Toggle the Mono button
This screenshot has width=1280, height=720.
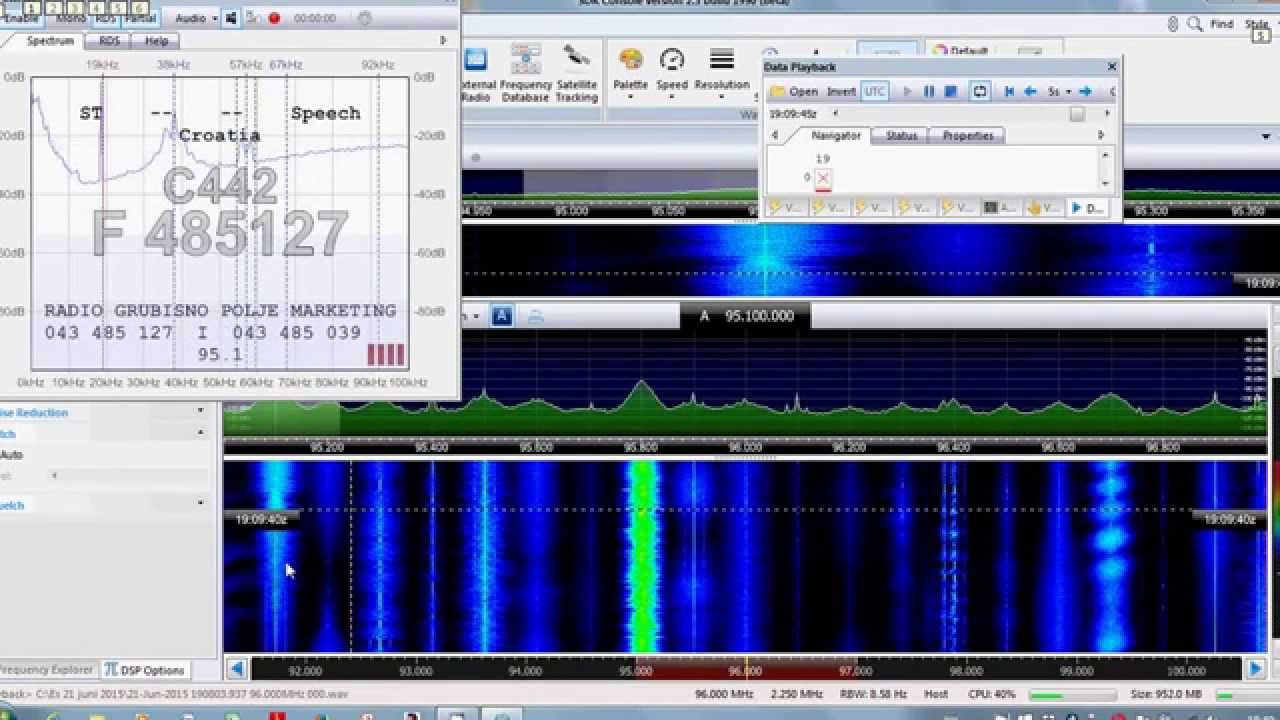70,18
